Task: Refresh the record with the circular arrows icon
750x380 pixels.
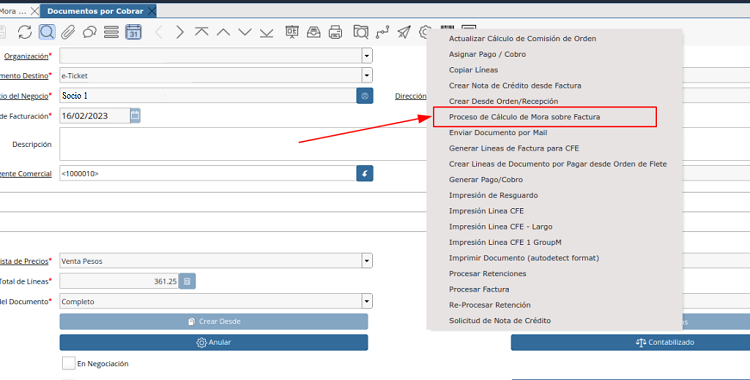Action: pos(25,32)
